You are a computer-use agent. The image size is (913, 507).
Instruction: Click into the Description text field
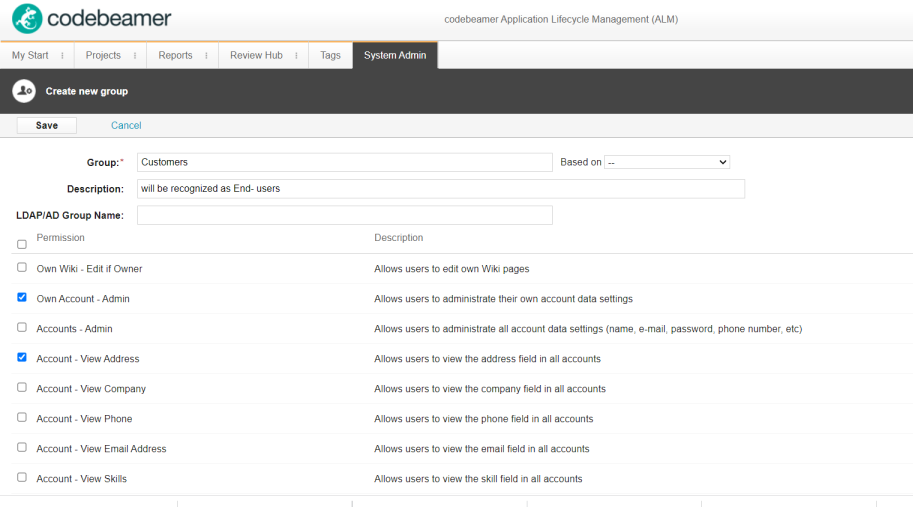440,189
